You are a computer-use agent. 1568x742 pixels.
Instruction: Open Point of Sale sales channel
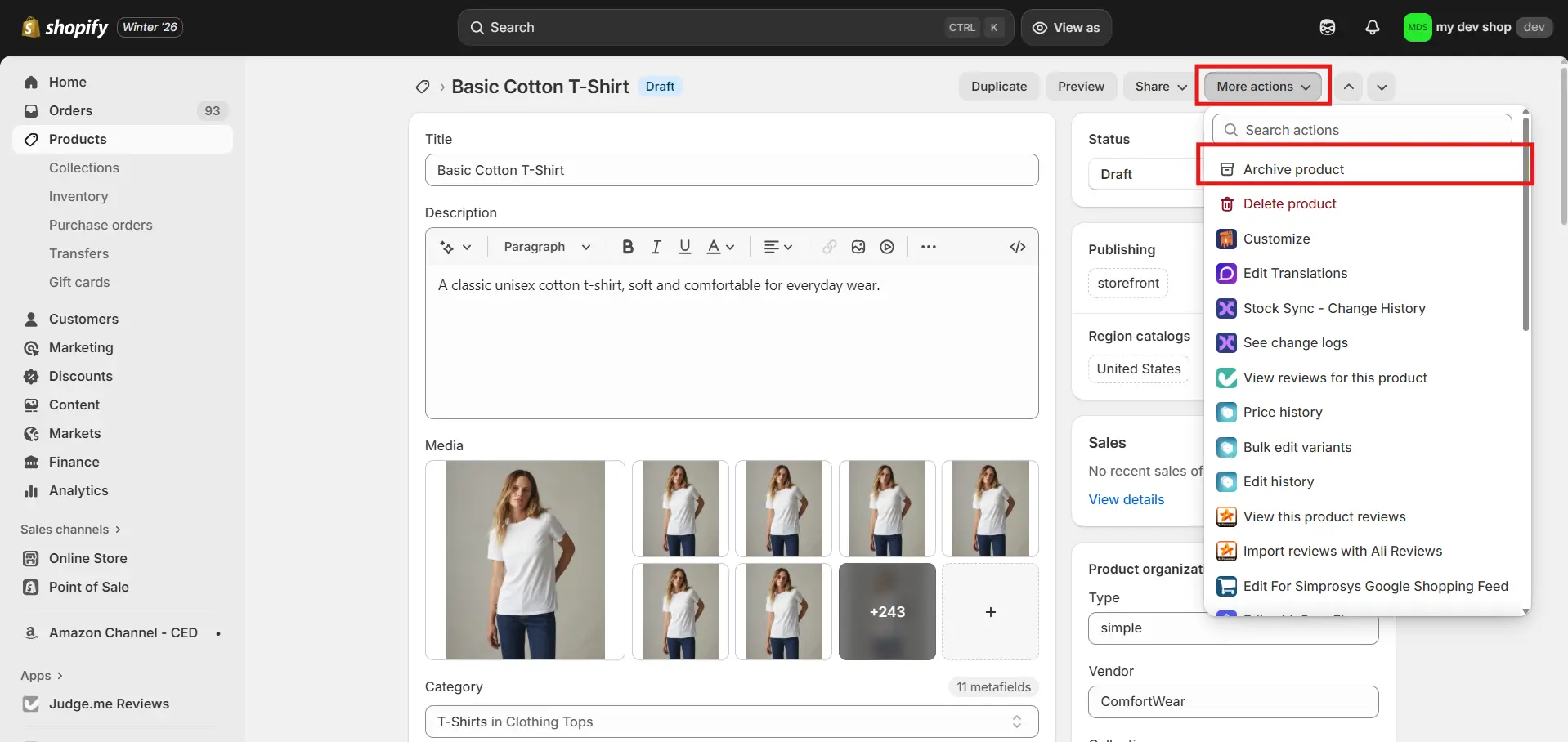click(87, 587)
